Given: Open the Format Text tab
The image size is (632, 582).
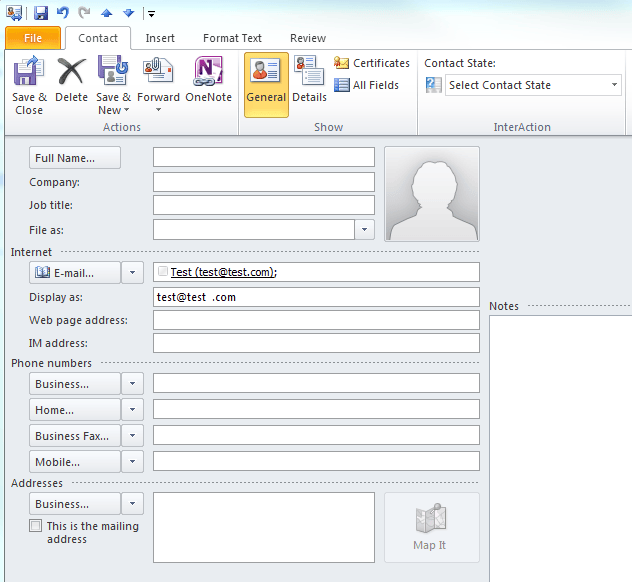Looking at the screenshot, I should point(232,38).
